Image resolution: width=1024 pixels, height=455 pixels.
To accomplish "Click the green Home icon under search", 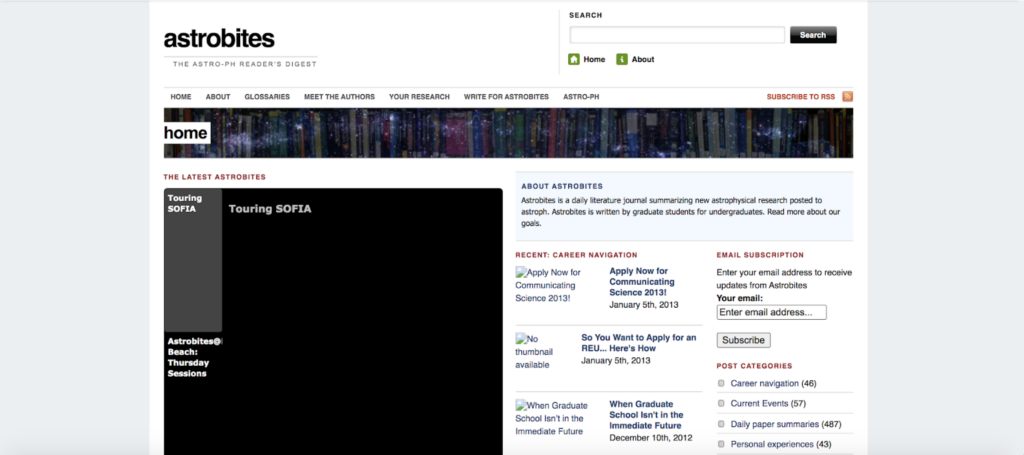I will [x=574, y=59].
